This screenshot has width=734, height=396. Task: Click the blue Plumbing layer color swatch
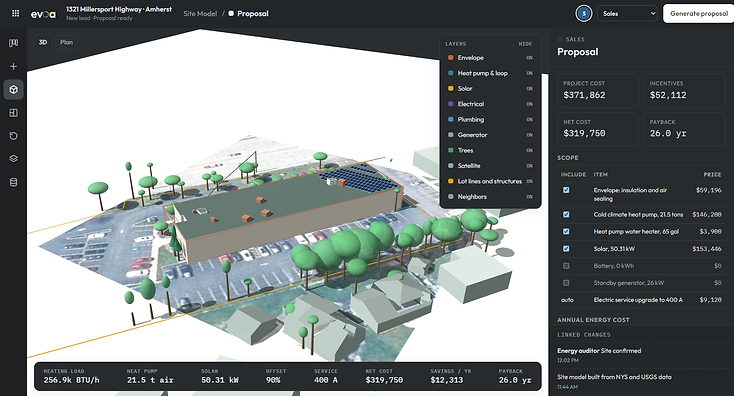[451, 119]
